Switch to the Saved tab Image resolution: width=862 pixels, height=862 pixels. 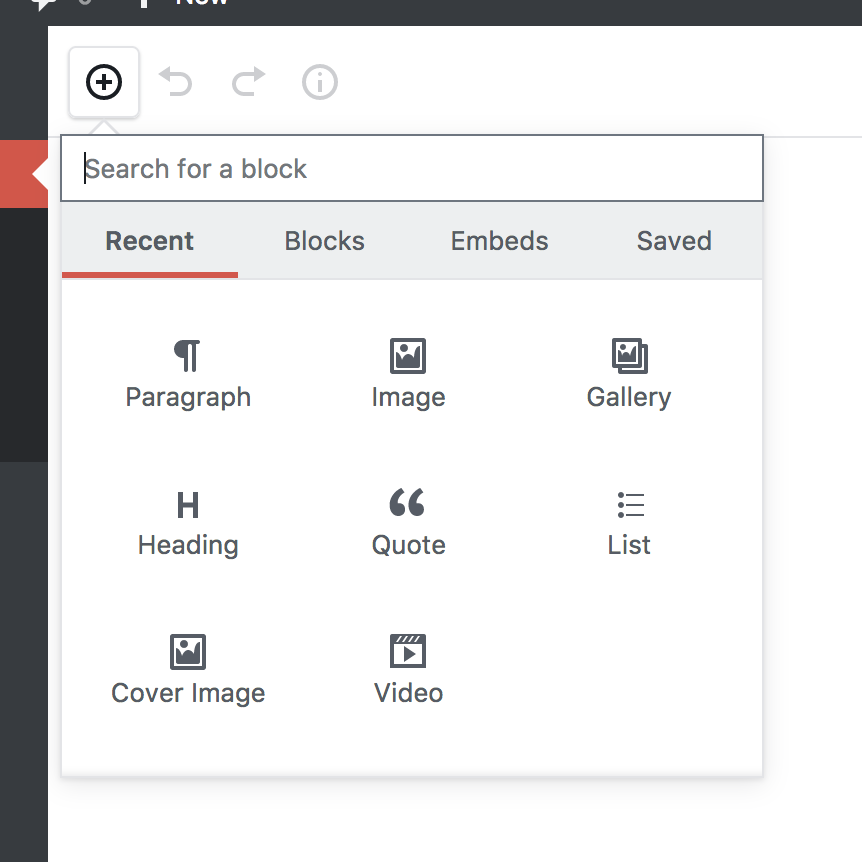click(x=674, y=241)
